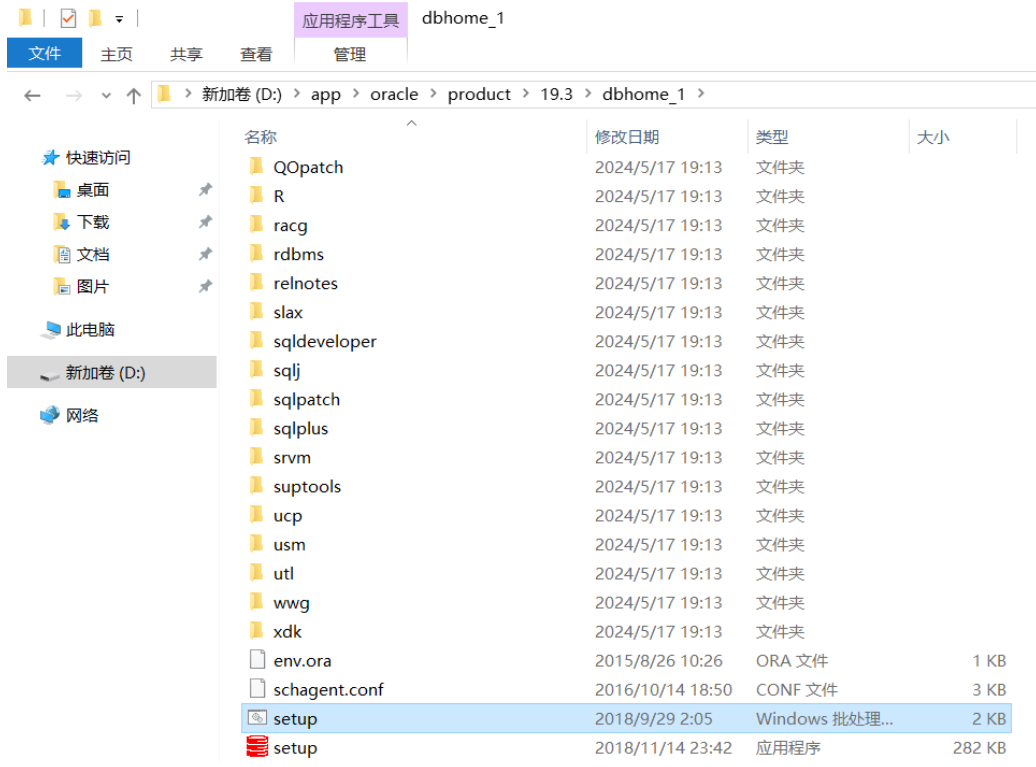Select the usm folder icon

[x=257, y=544]
